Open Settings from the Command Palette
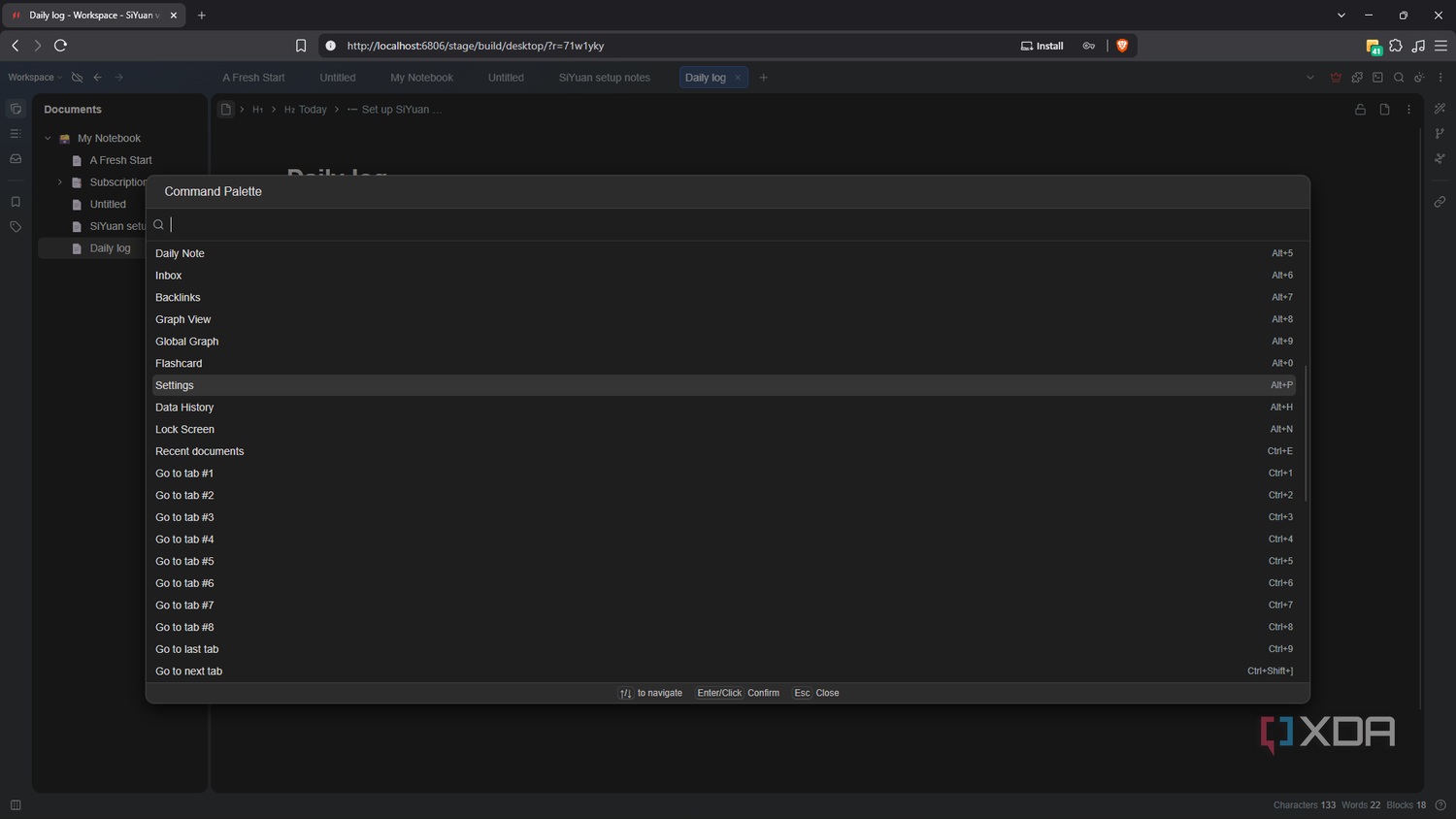Screen dimensions: 1456x819 pyautogui.click(x=724, y=385)
